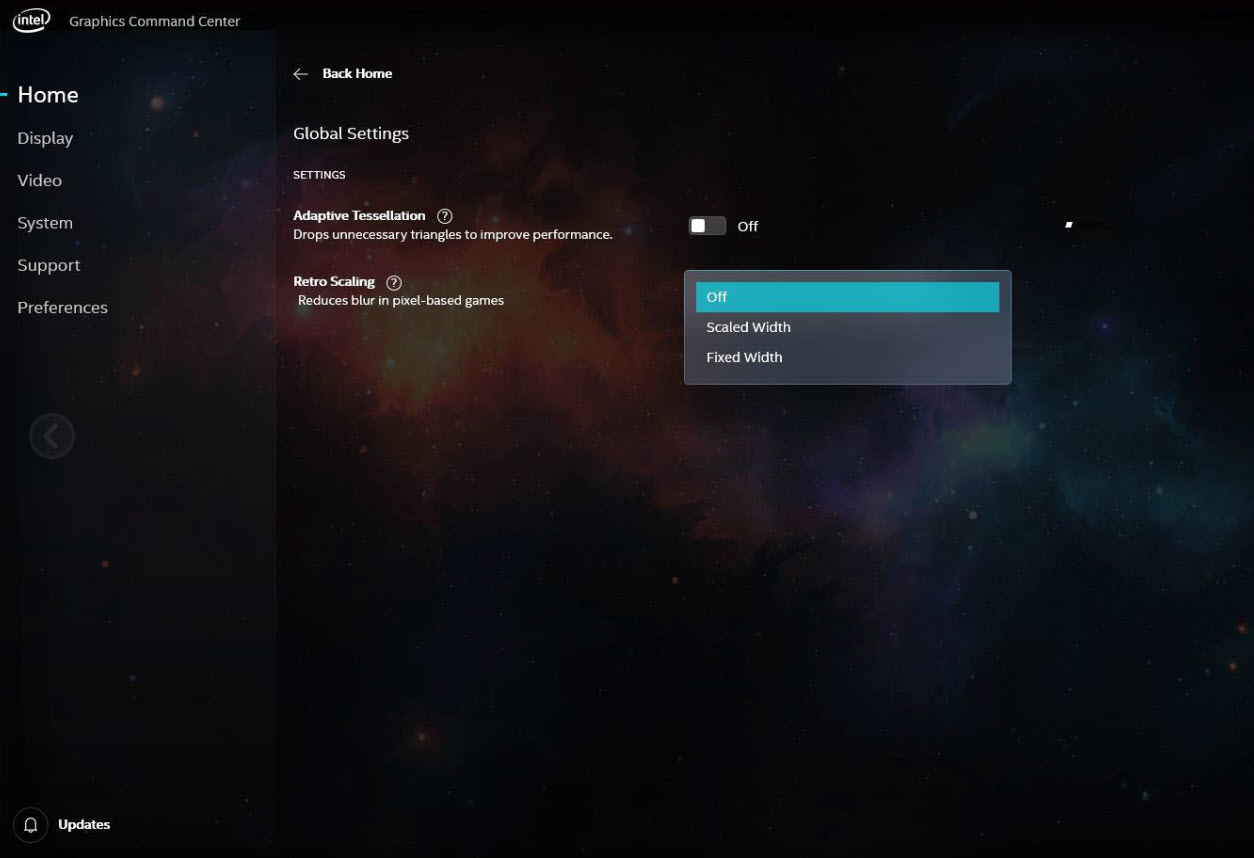Viewport: 1254px width, 858px height.
Task: Choose Scaled Width option
Action: click(x=847, y=327)
